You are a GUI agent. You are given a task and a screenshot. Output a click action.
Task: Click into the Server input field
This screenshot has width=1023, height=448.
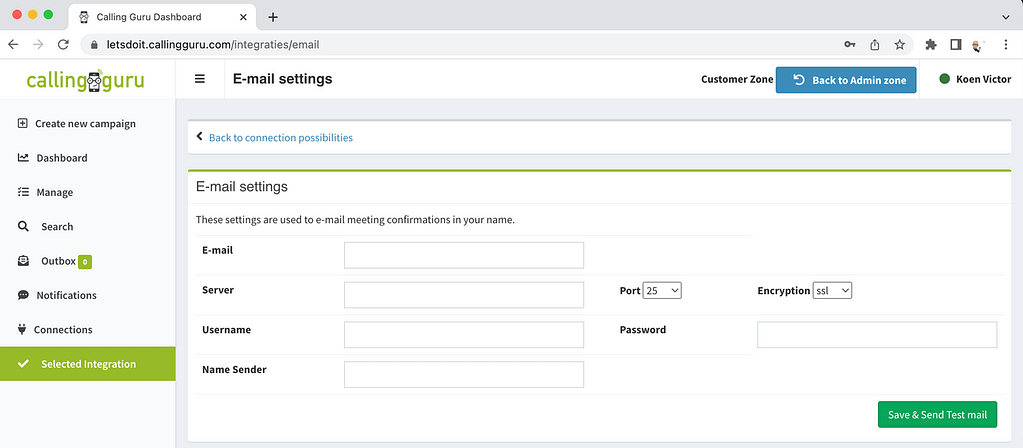pos(464,295)
